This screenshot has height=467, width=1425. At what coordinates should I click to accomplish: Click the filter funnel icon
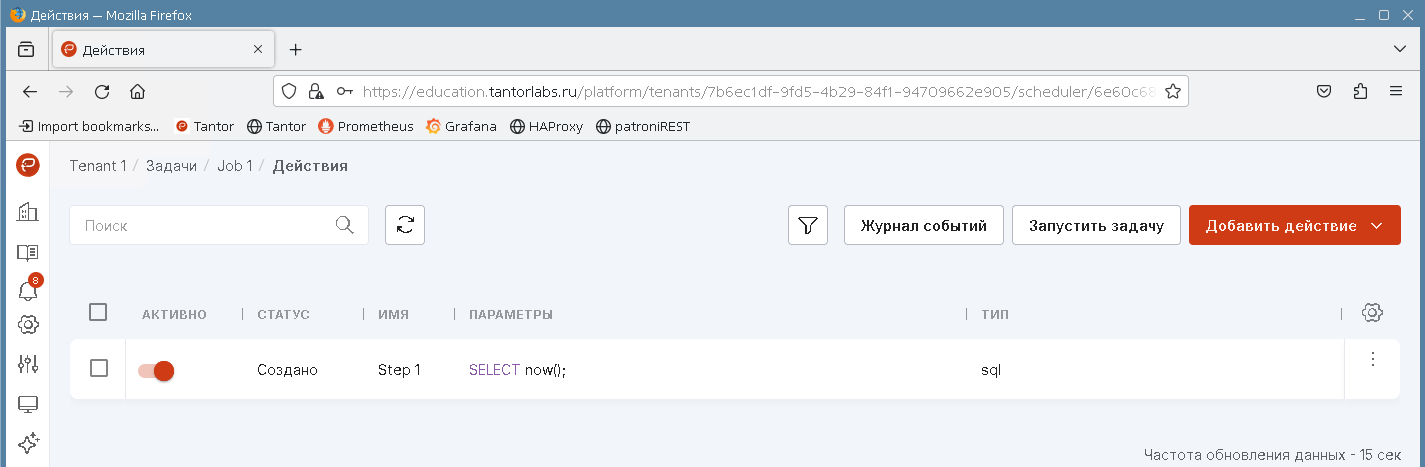[808, 225]
